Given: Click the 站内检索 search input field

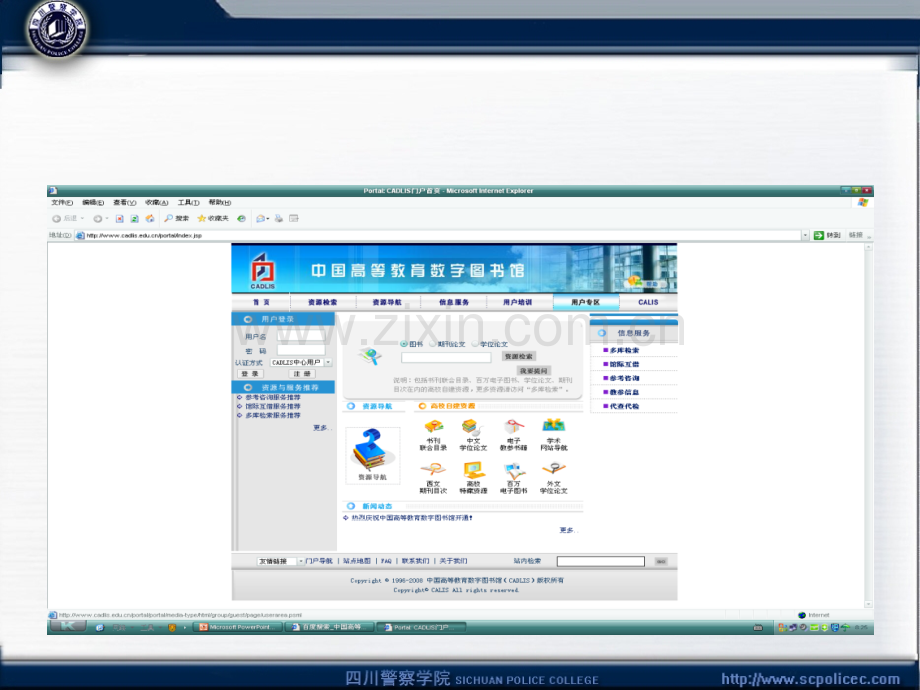Looking at the screenshot, I should pos(600,561).
